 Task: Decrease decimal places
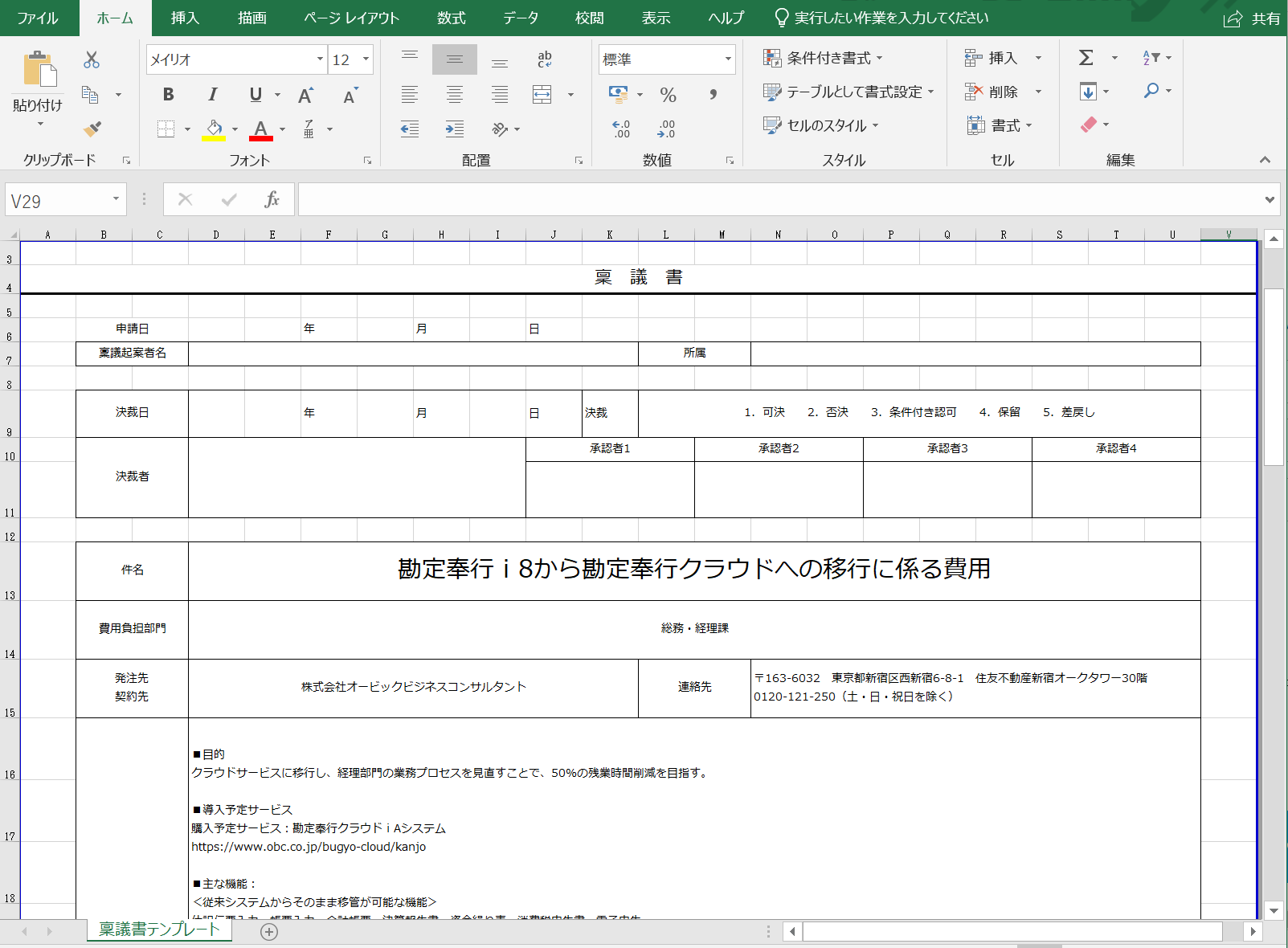[x=666, y=129]
